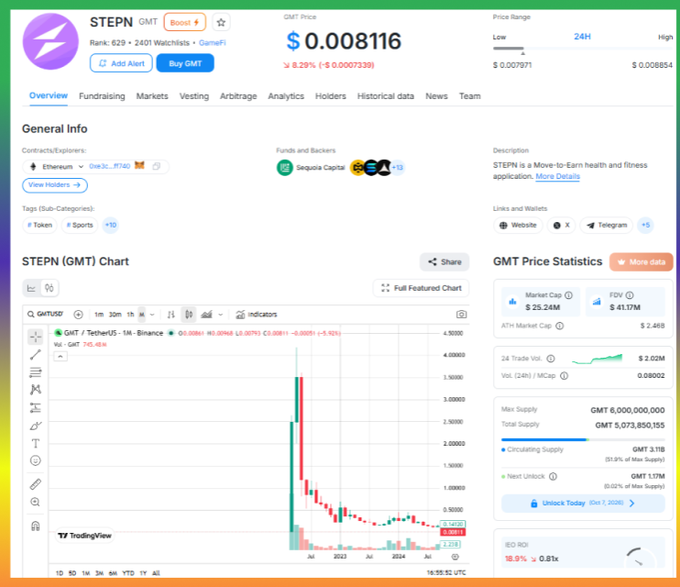Open FDV info tooltip icon
The width and height of the screenshot is (680, 587).
coord(630,295)
